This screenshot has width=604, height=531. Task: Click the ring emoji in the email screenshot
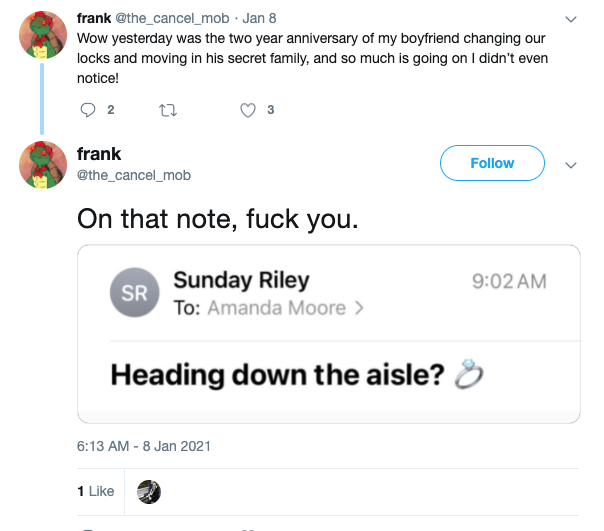pyautogui.click(x=469, y=375)
